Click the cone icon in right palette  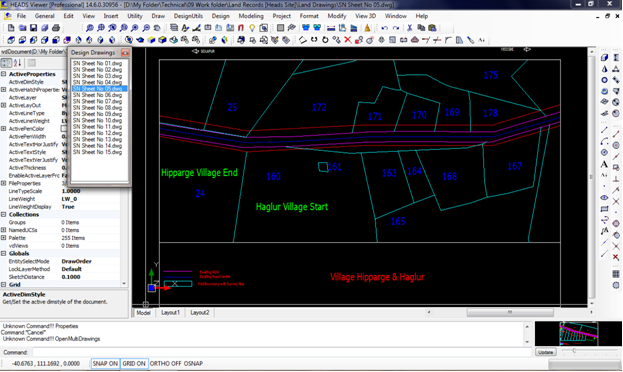click(x=604, y=69)
